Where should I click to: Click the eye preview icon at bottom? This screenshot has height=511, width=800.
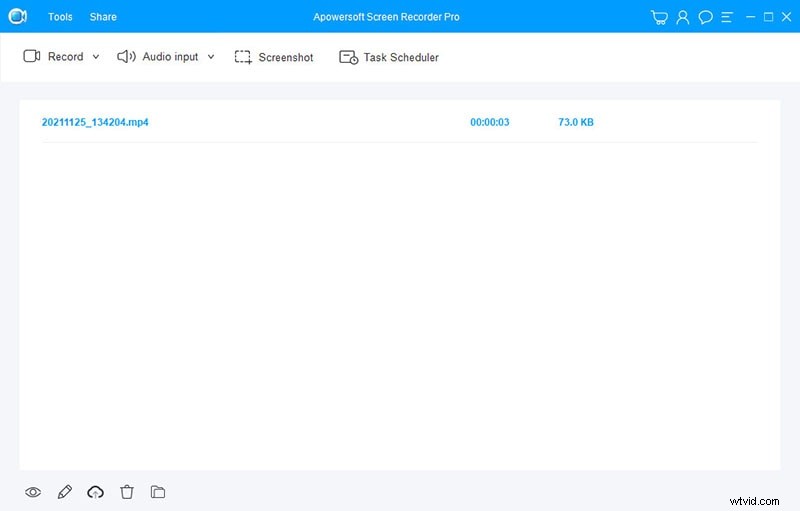pos(33,492)
